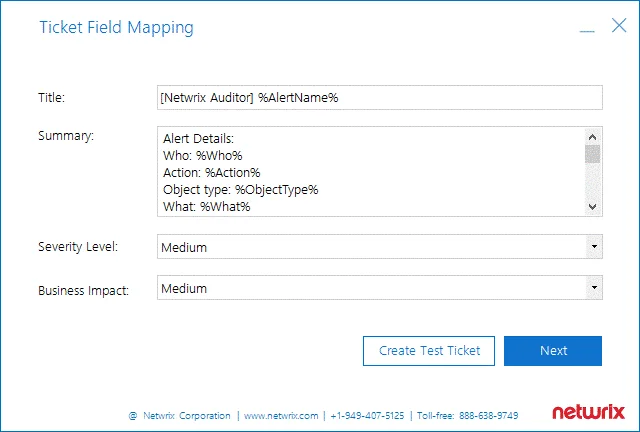Image resolution: width=640 pixels, height=432 pixels.
Task: Click the Severity Level label
Action: click(x=78, y=247)
